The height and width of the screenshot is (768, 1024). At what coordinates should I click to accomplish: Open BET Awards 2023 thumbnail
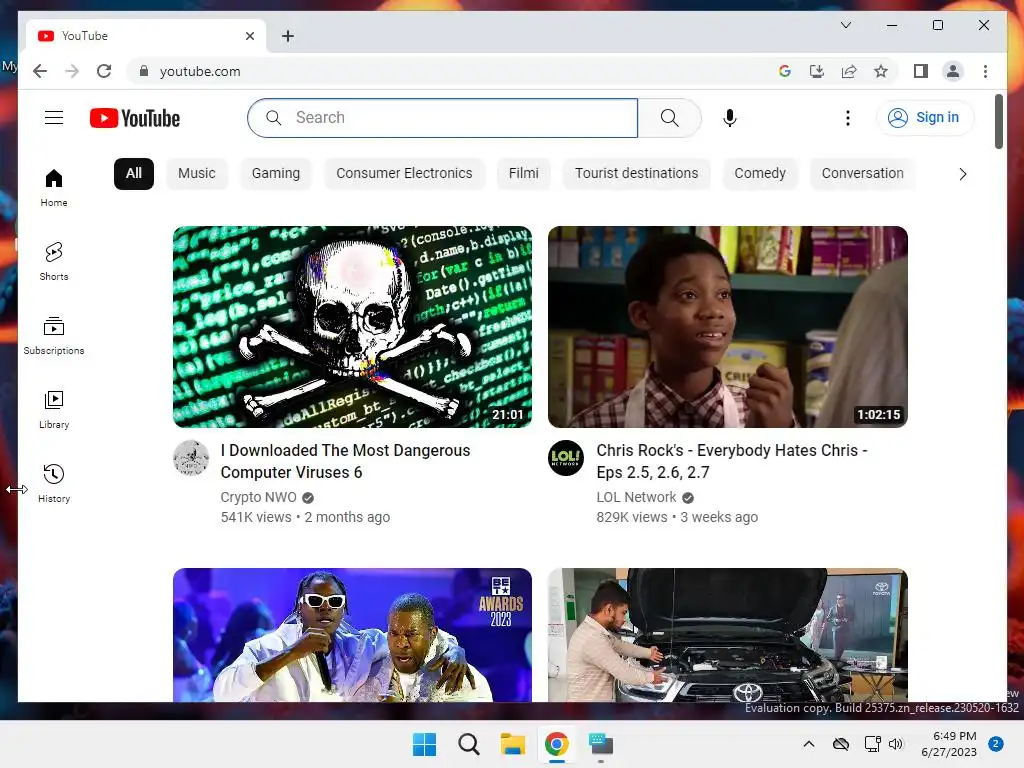click(353, 635)
